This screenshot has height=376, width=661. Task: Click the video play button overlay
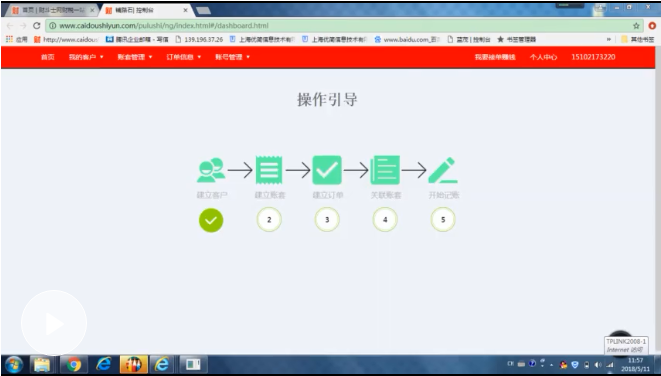pyautogui.click(x=54, y=323)
